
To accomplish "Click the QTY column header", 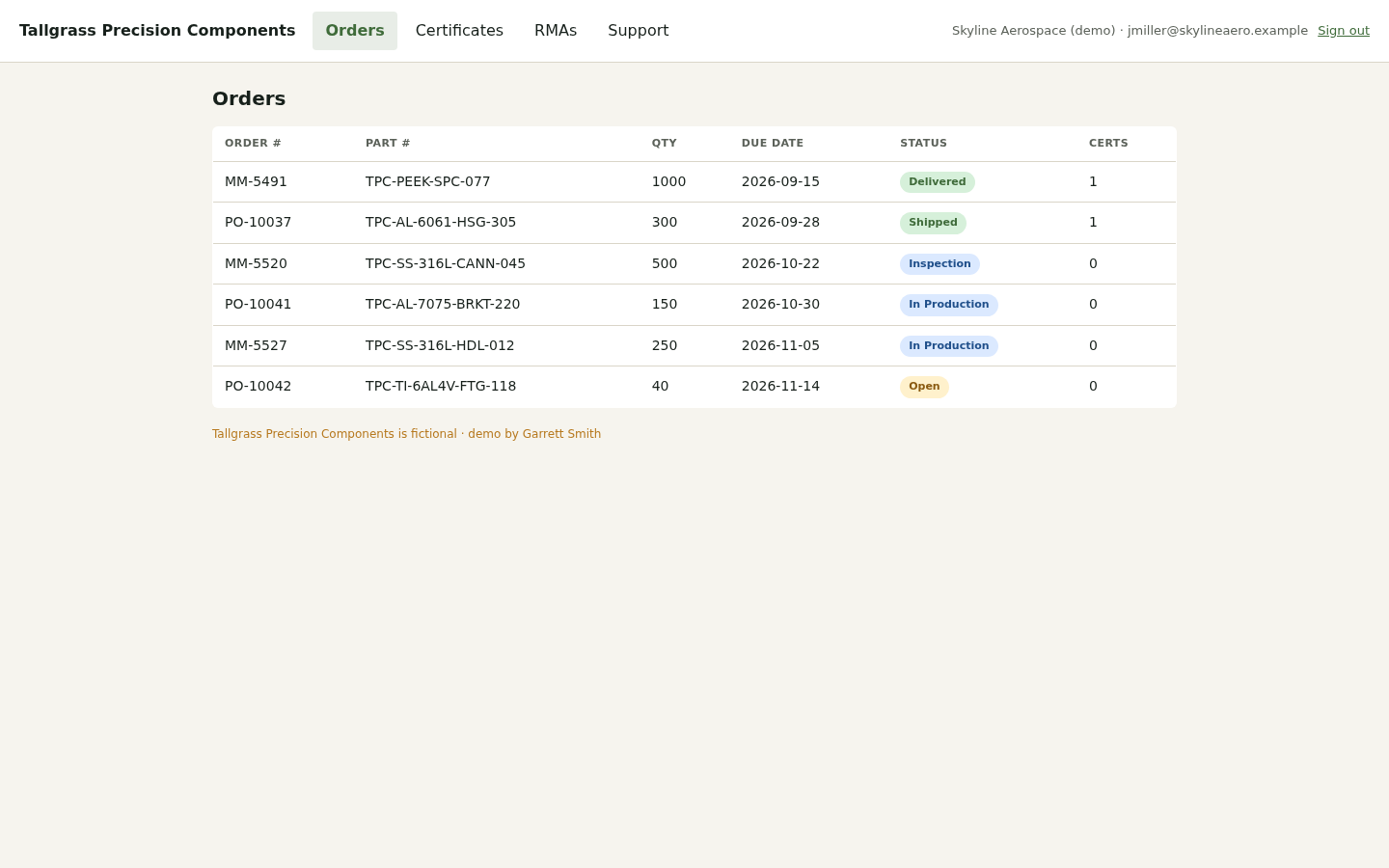I will pyautogui.click(x=665, y=143).
